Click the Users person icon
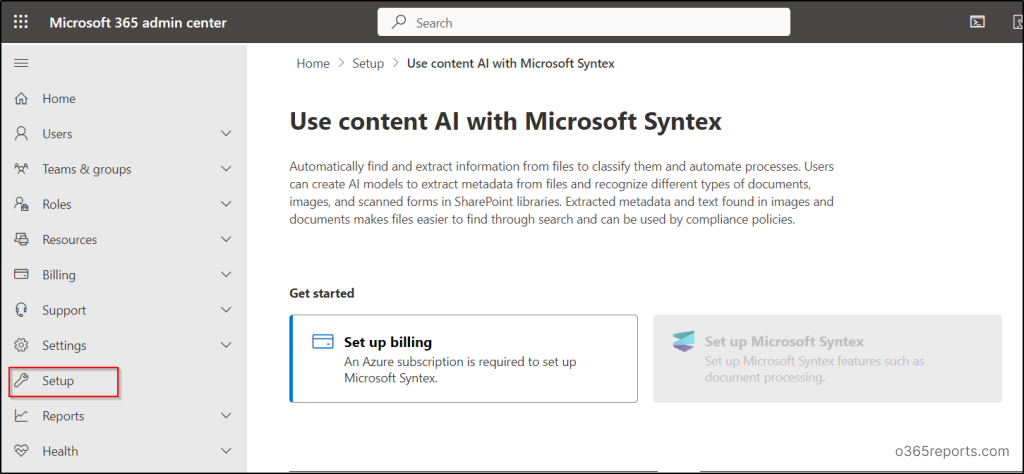The image size is (1024, 474). pyautogui.click(x=22, y=134)
